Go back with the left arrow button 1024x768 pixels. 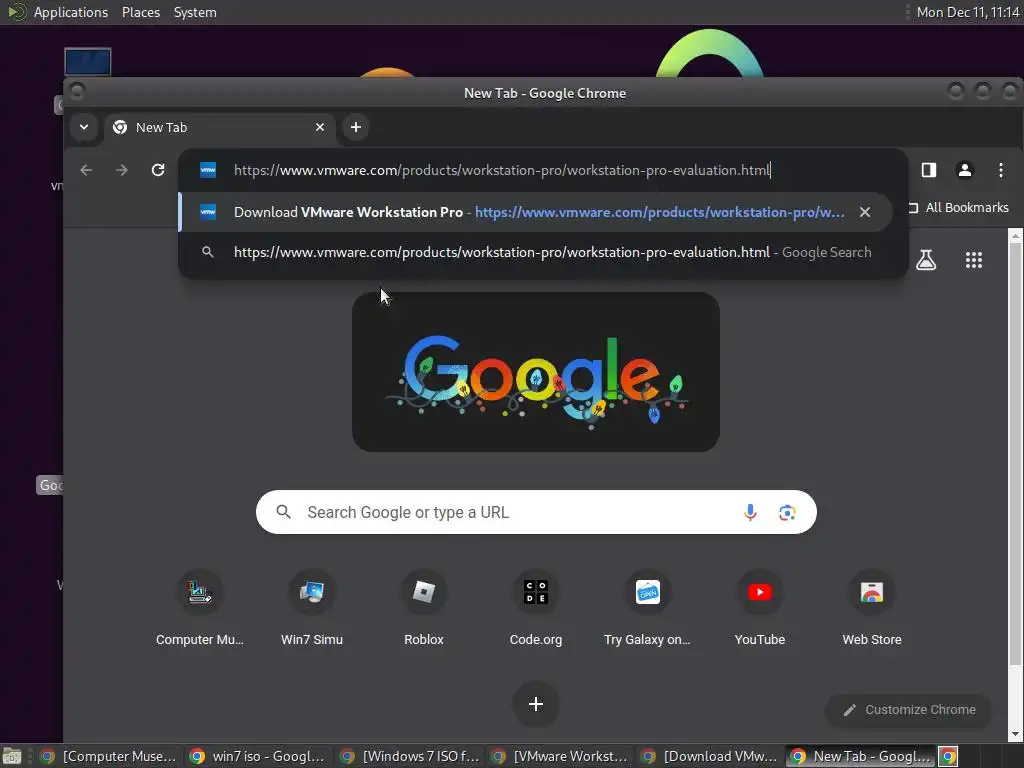click(x=86, y=170)
